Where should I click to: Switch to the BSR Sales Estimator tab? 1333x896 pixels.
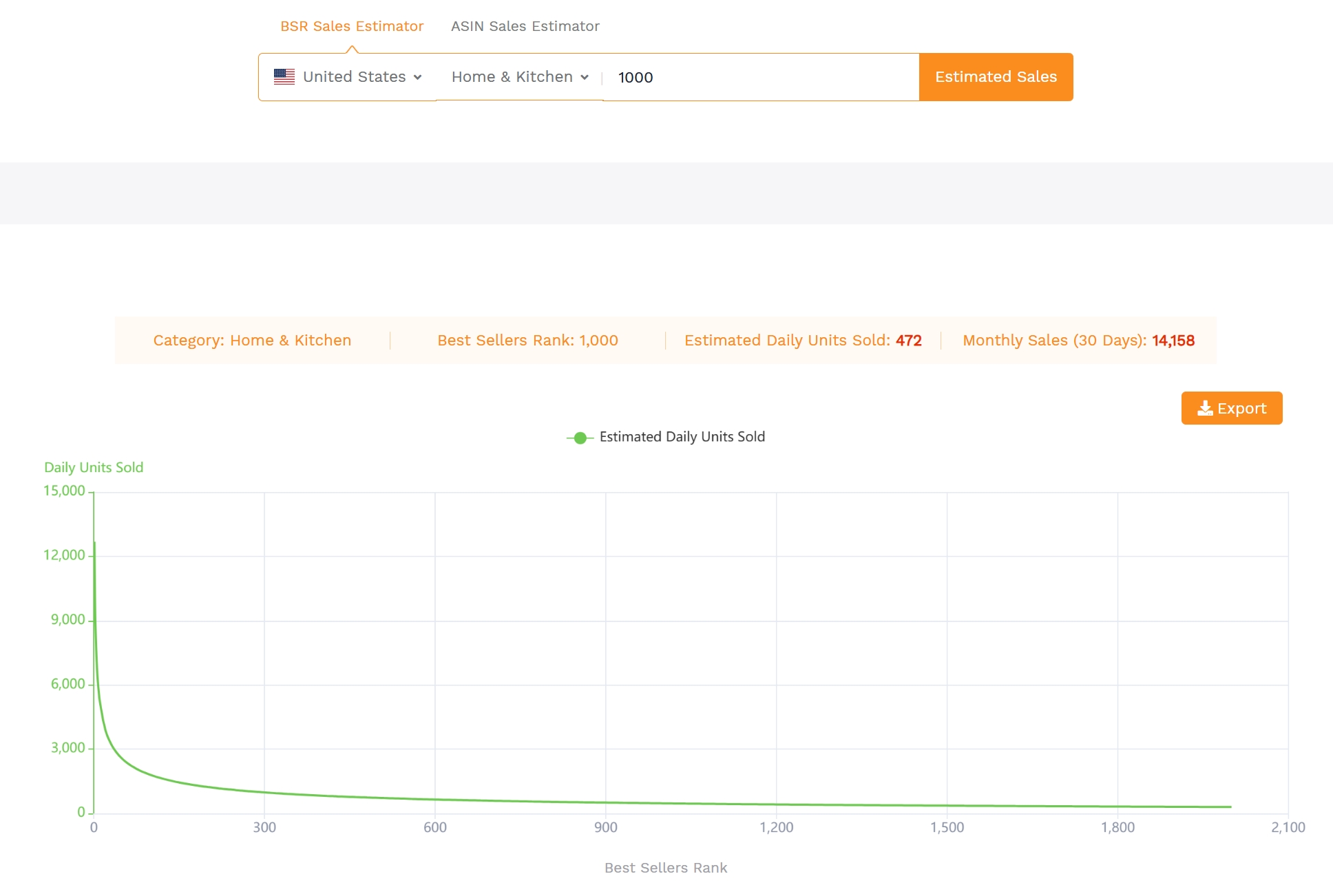click(x=351, y=26)
